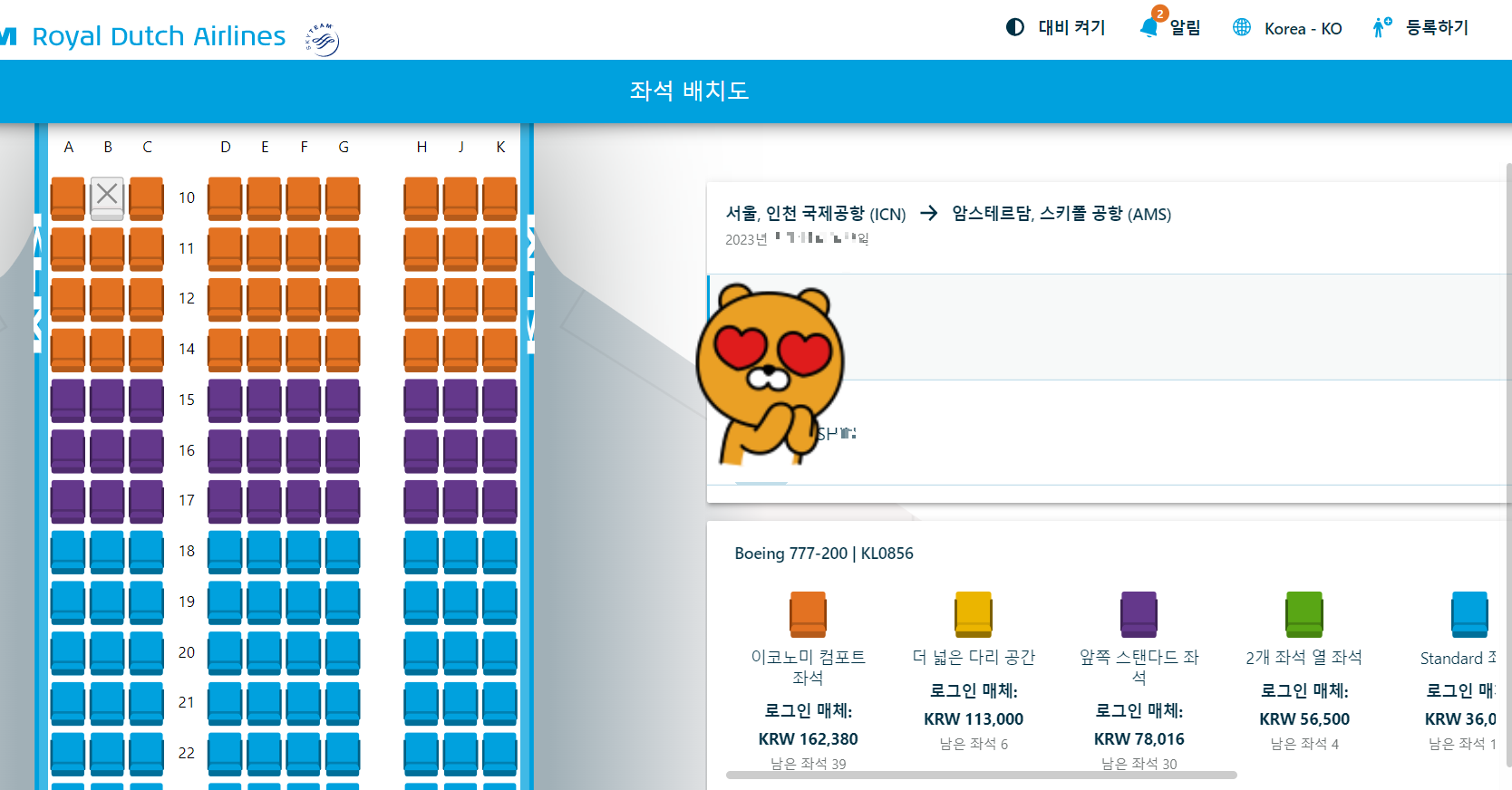Image resolution: width=1512 pixels, height=790 pixels.
Task: Open the Korea - KO language selector
Action: tap(1303, 28)
